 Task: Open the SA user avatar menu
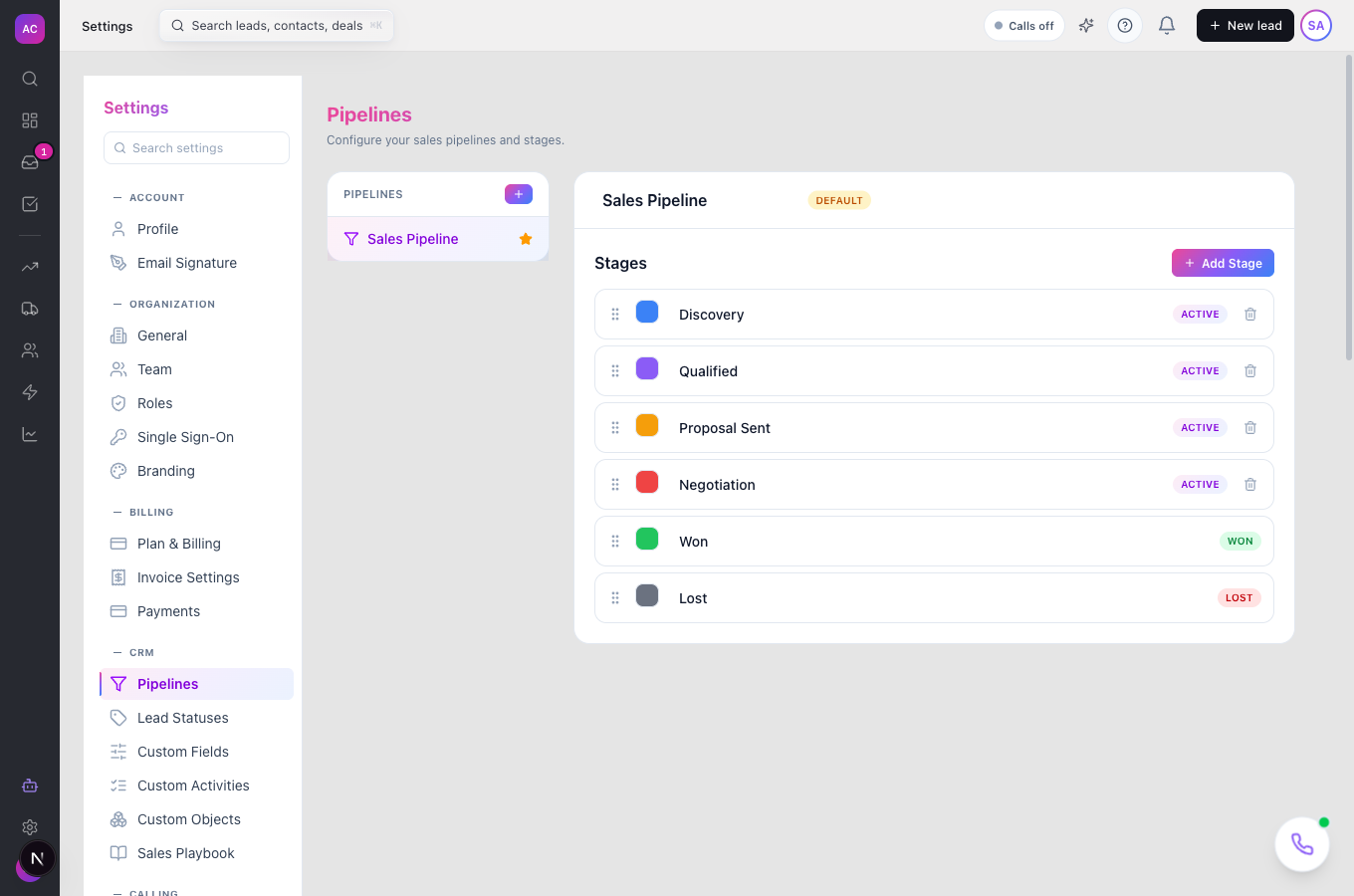1316,26
